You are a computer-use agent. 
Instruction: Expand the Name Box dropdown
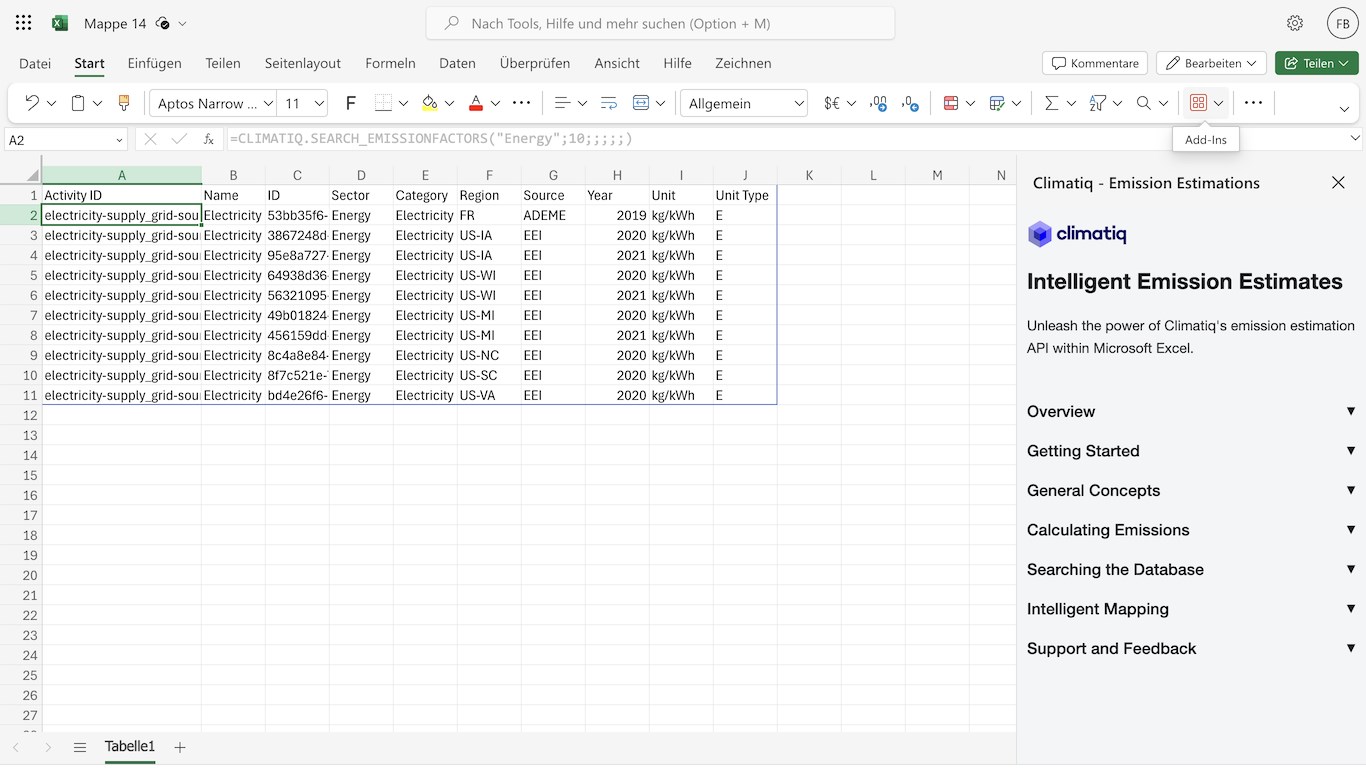click(119, 140)
